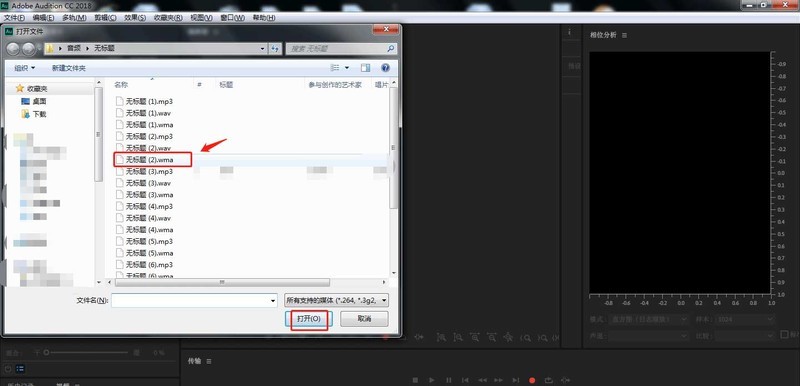Click the Pause icon in transport panel
This screenshot has width=800, height=386.
tap(448, 380)
